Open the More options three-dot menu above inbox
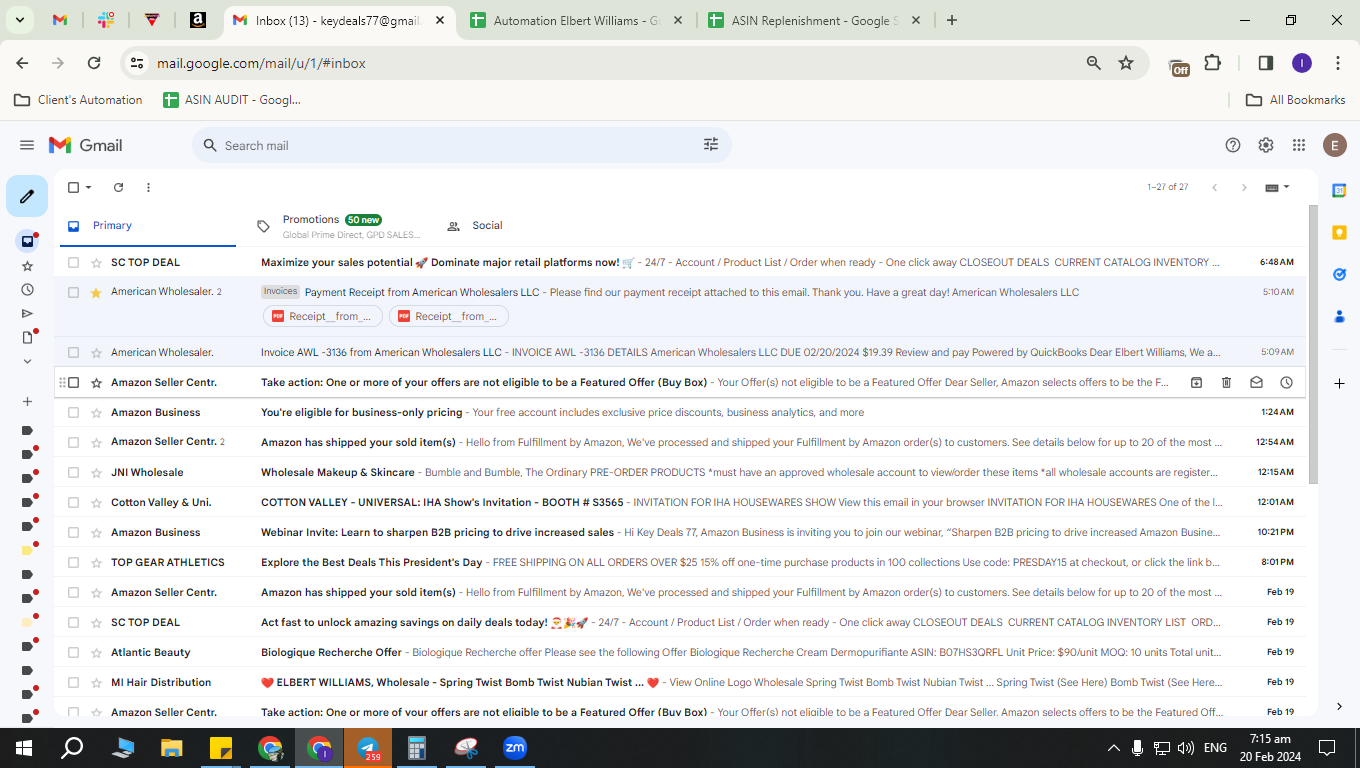Screen dimensions: 1360x768 tap(148, 187)
